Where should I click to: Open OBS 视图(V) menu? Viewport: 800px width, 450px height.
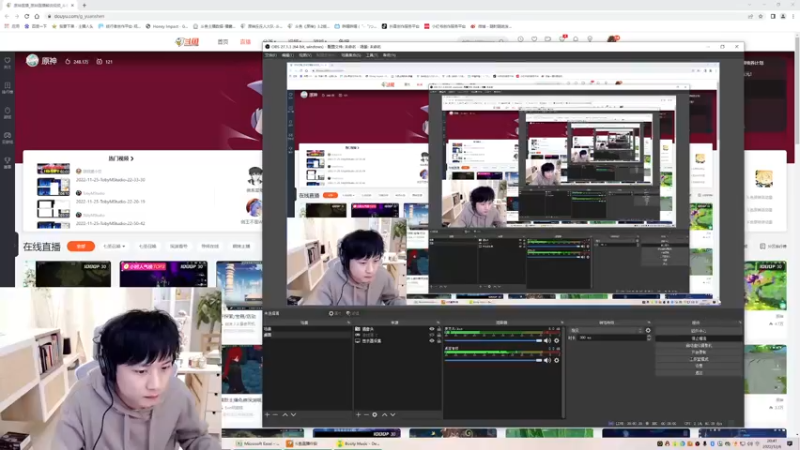(x=305, y=55)
